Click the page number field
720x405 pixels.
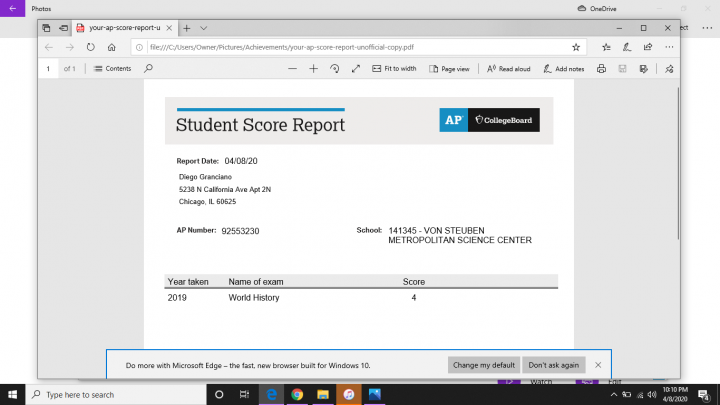point(48,69)
